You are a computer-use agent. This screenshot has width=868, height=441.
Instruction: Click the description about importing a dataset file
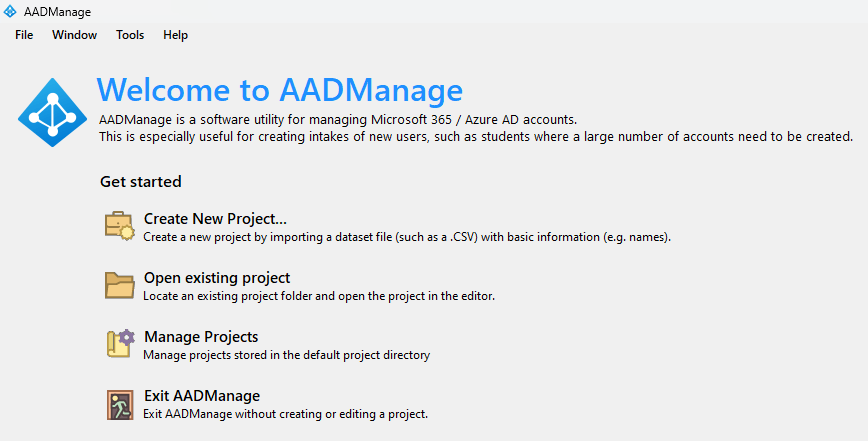[x=406, y=237]
